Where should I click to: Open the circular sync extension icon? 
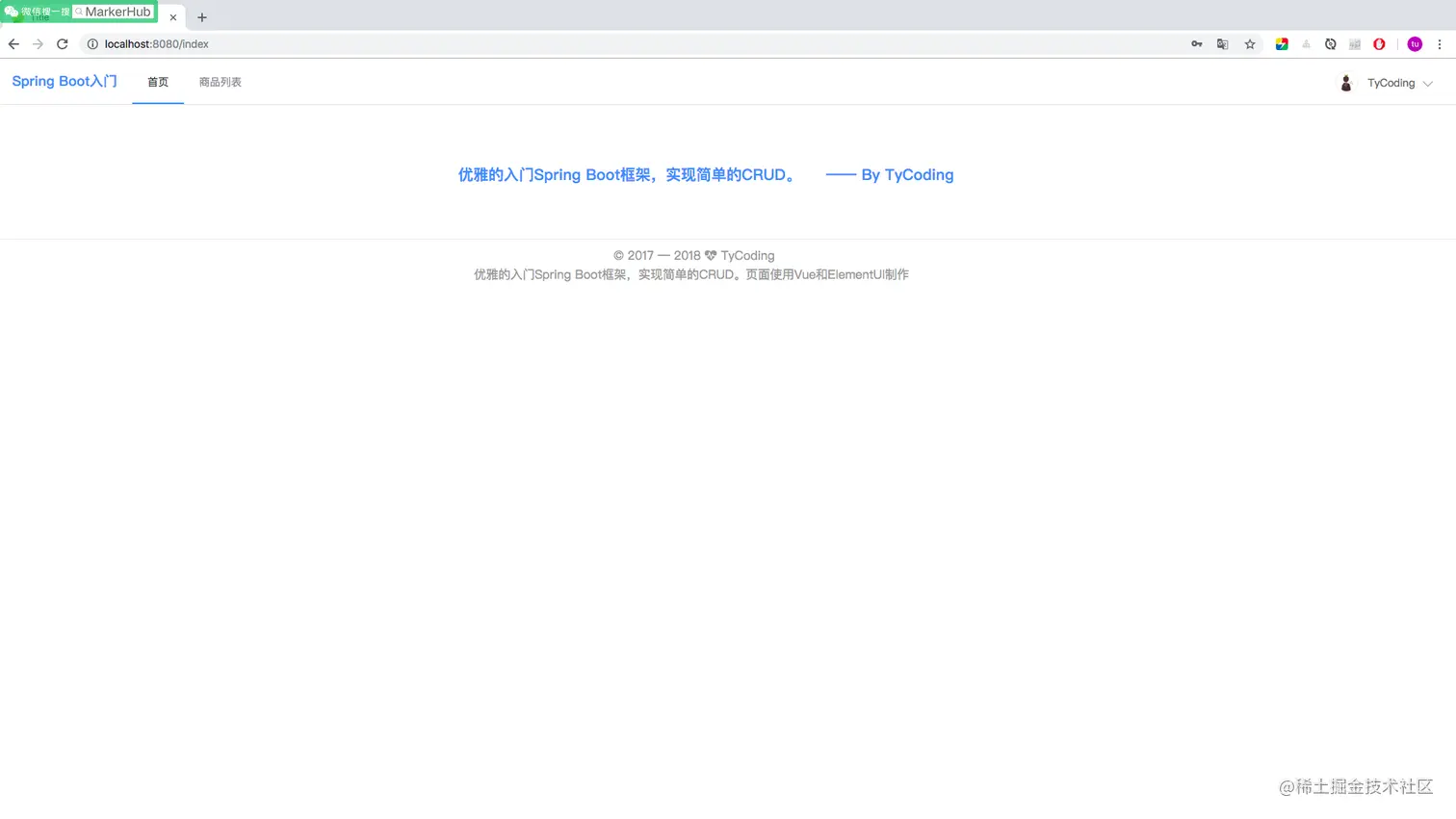1331,44
